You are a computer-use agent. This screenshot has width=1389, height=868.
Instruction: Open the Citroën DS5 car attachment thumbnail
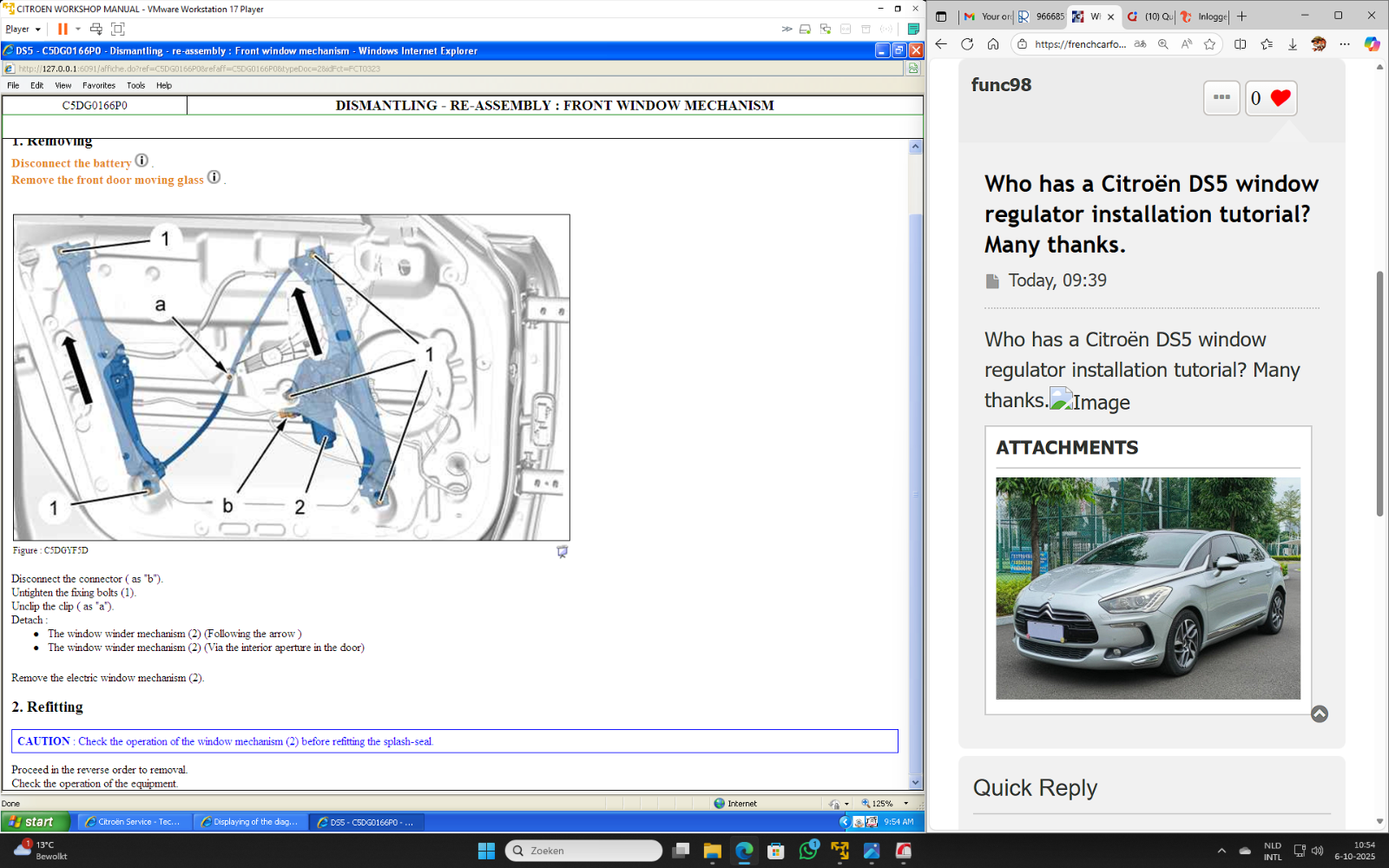(x=1148, y=589)
